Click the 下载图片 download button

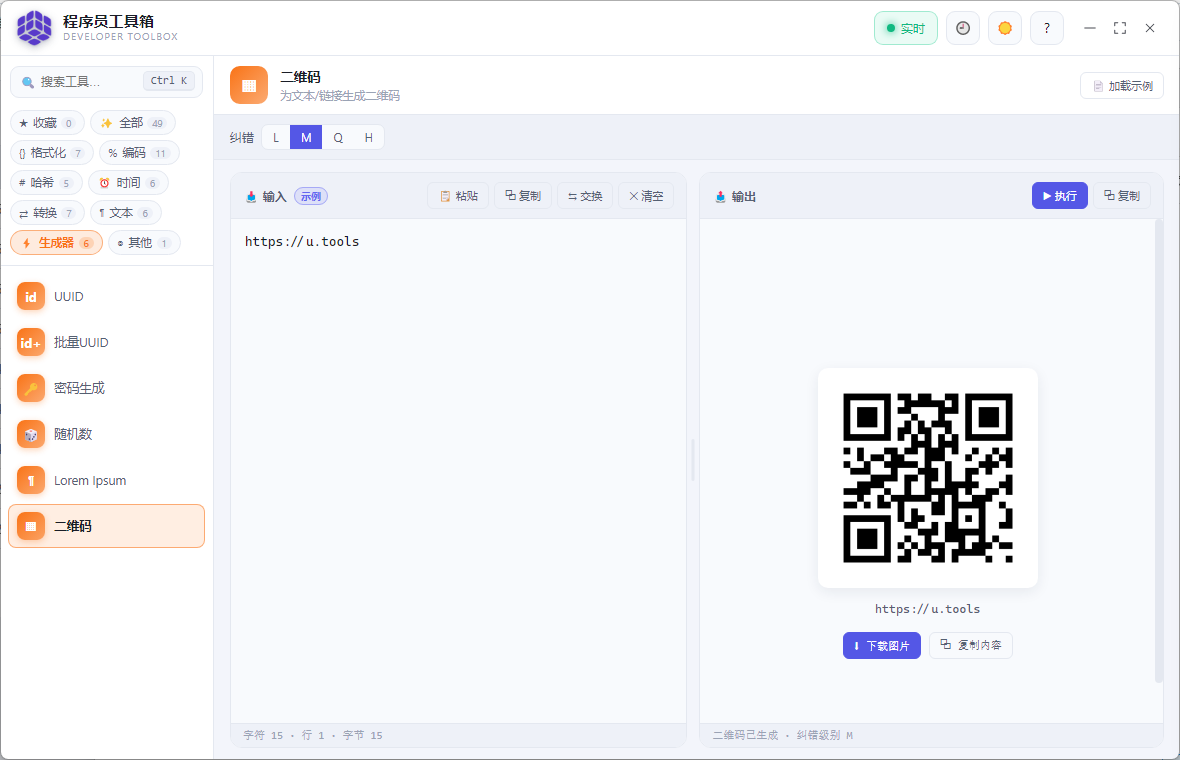(882, 646)
